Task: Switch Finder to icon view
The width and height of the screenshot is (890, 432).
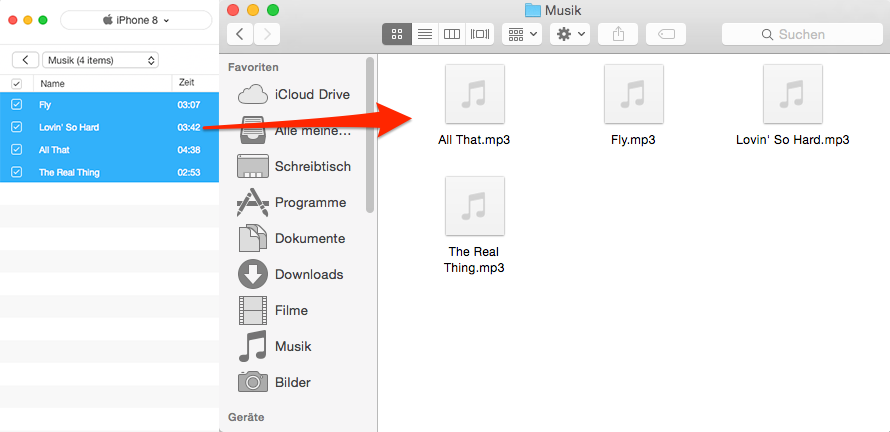Action: point(396,34)
